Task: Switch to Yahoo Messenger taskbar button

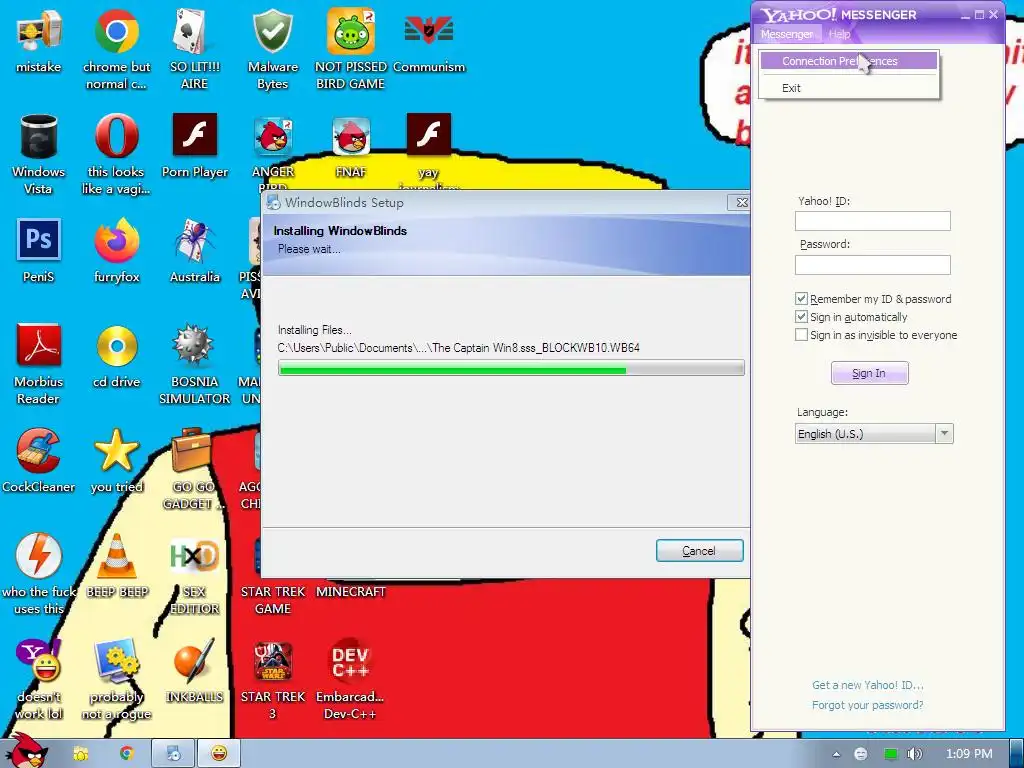Action: tap(219, 754)
